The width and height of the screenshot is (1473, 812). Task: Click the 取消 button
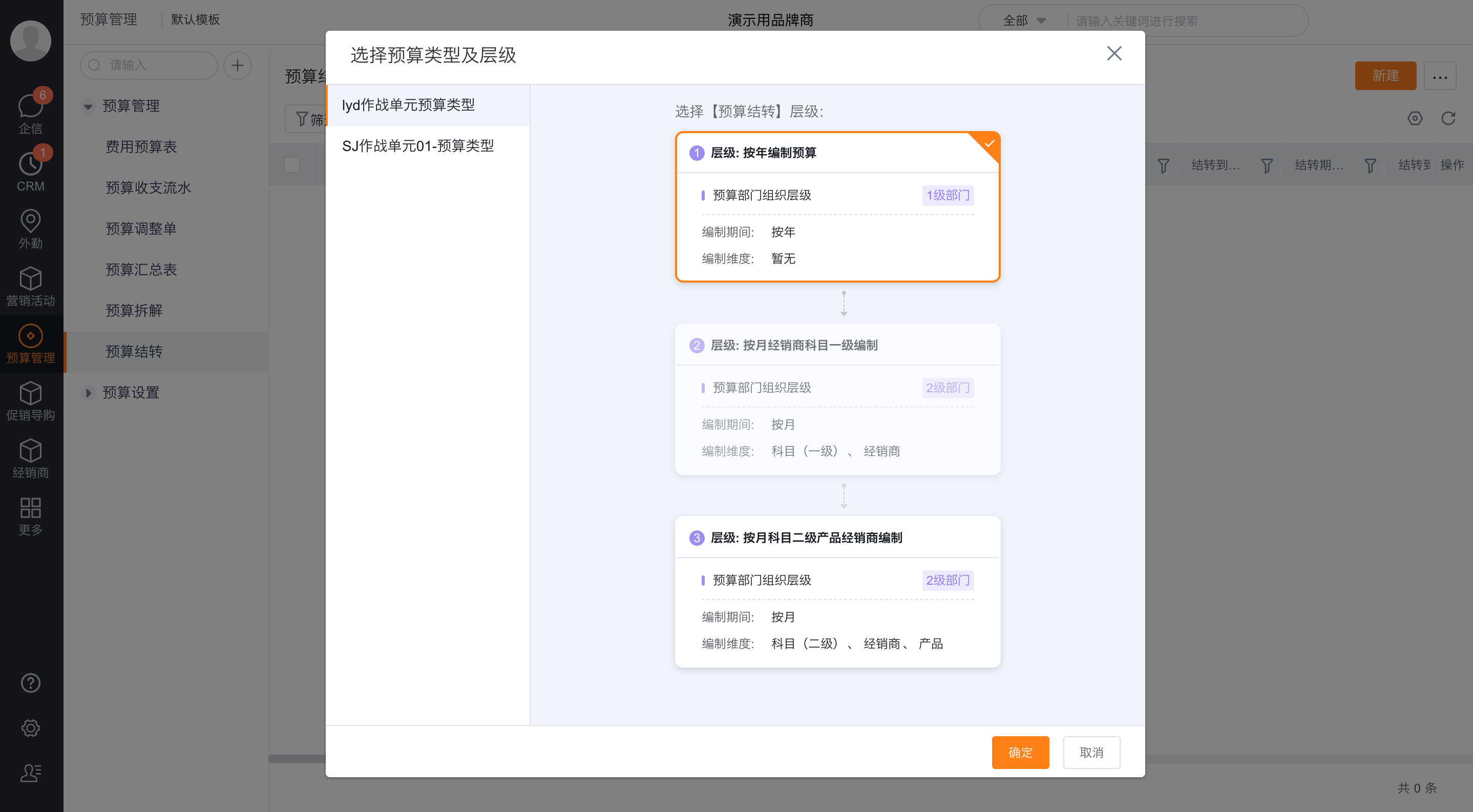1091,753
